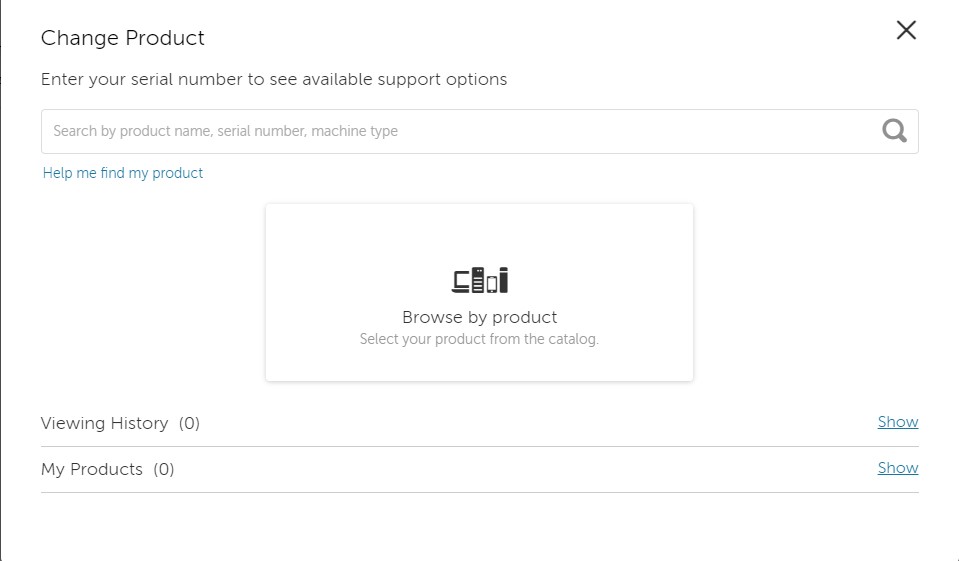Click the Browse by product heading
959x561 pixels.
[x=479, y=317]
